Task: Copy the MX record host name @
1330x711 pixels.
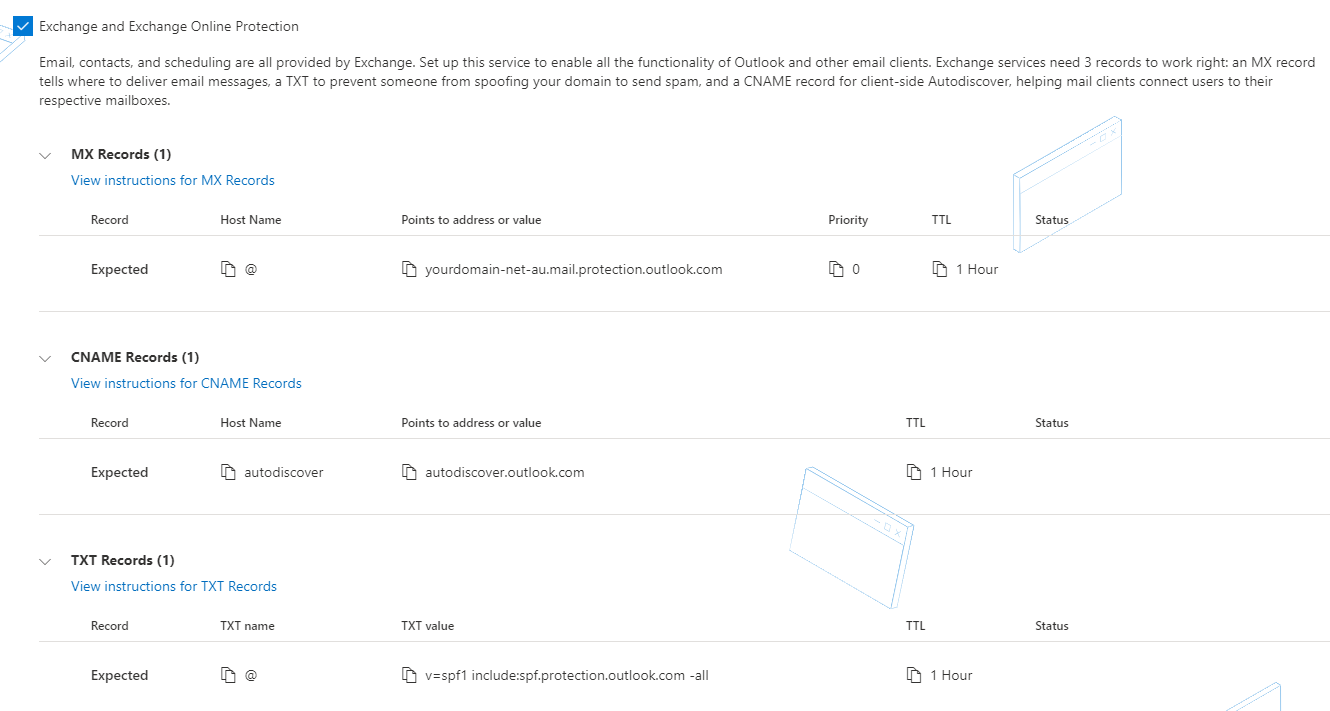Action: (228, 270)
